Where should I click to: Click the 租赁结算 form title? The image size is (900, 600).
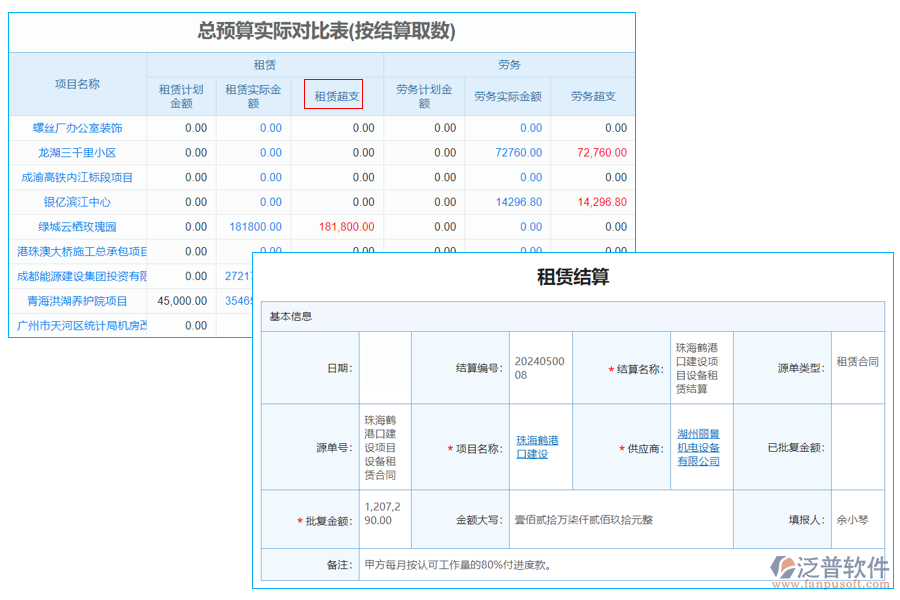[x=574, y=277]
